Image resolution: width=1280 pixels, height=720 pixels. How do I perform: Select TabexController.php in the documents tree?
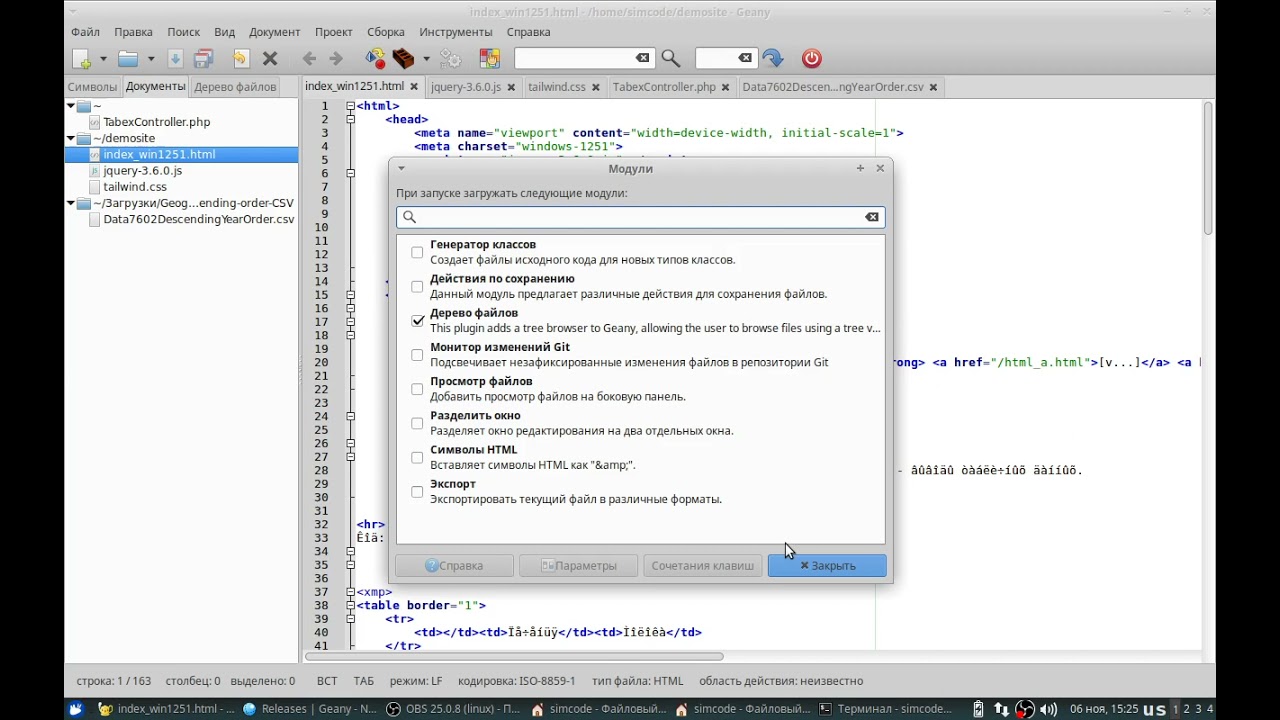(156, 122)
